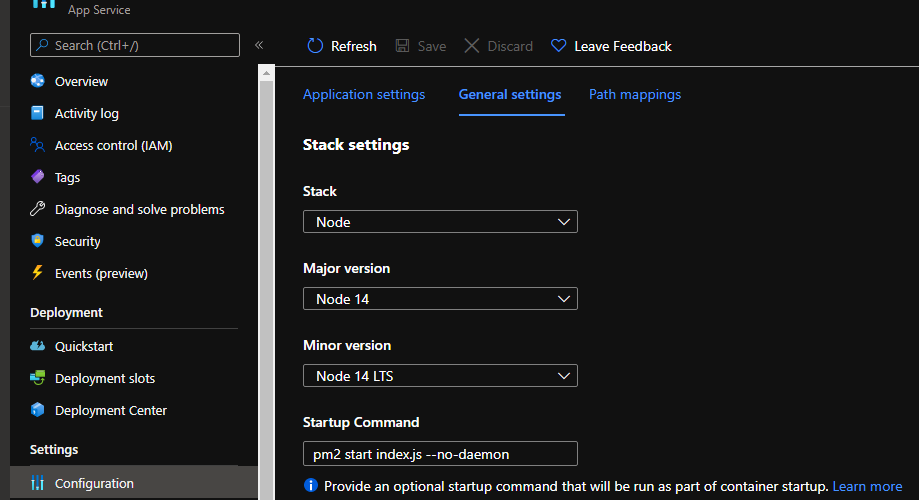Click the Overview globe icon
The height and width of the screenshot is (500, 919).
[x=38, y=81]
